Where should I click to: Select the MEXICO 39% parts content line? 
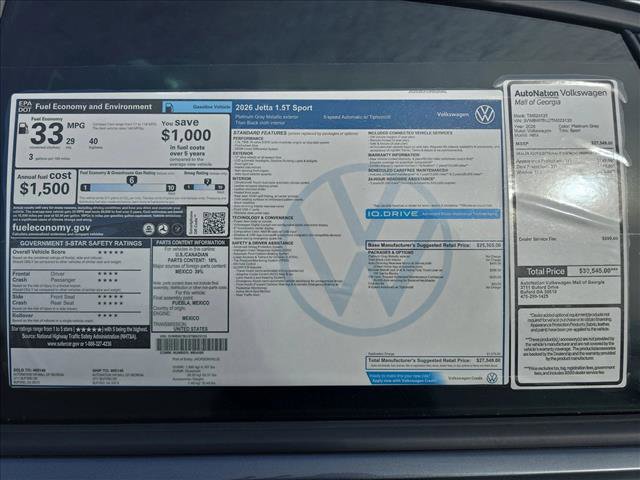189,271
